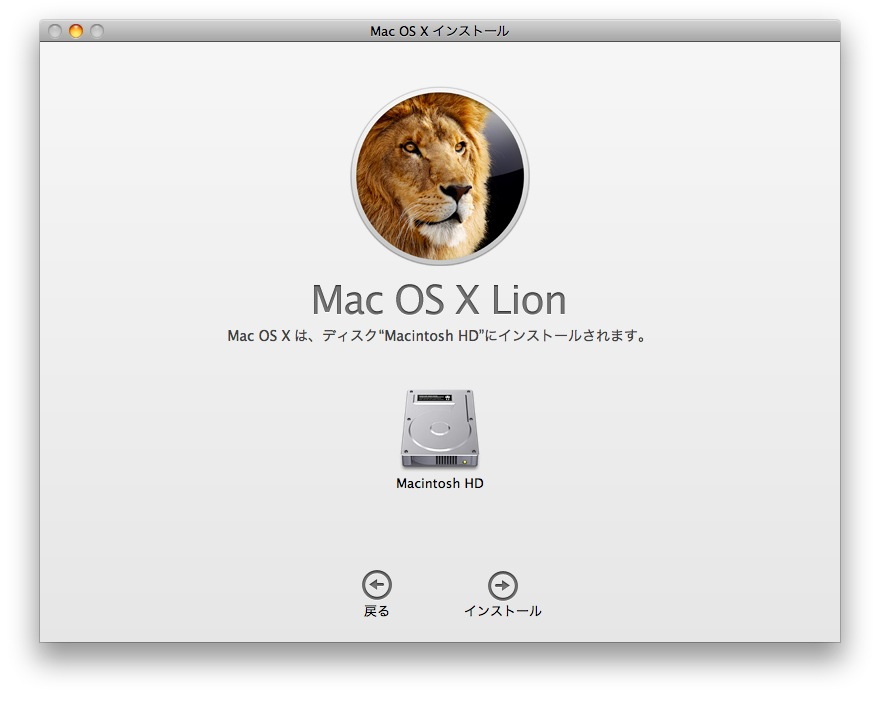Click the right-arrow install icon
This screenshot has width=880, height=702.
(x=502, y=585)
